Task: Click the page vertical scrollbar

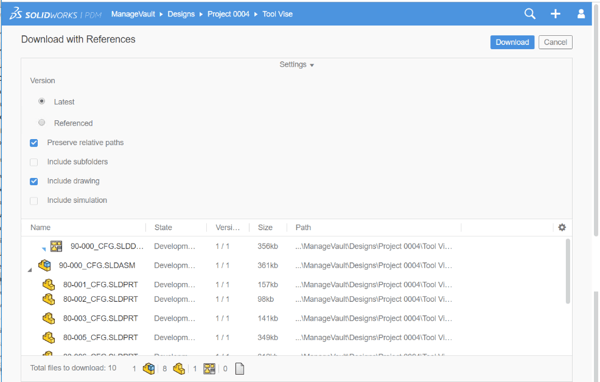Action: click(x=596, y=119)
